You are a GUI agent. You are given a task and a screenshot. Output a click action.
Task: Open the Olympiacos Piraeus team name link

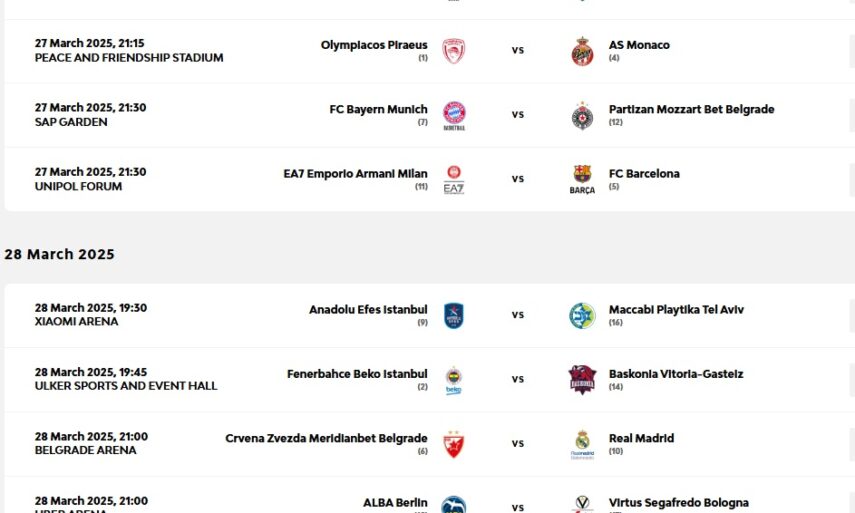(374, 45)
